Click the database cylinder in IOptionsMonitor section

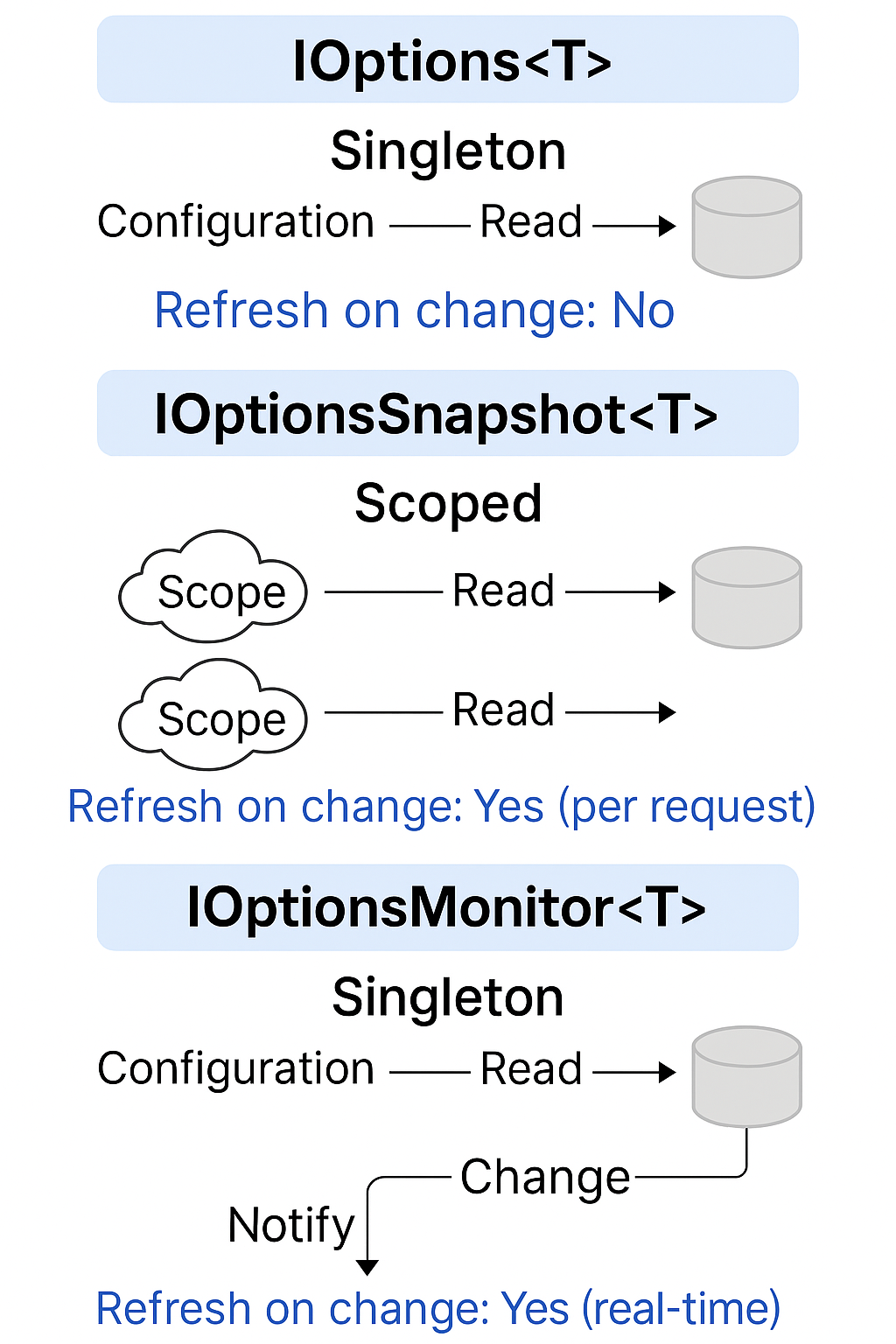(x=746, y=1076)
